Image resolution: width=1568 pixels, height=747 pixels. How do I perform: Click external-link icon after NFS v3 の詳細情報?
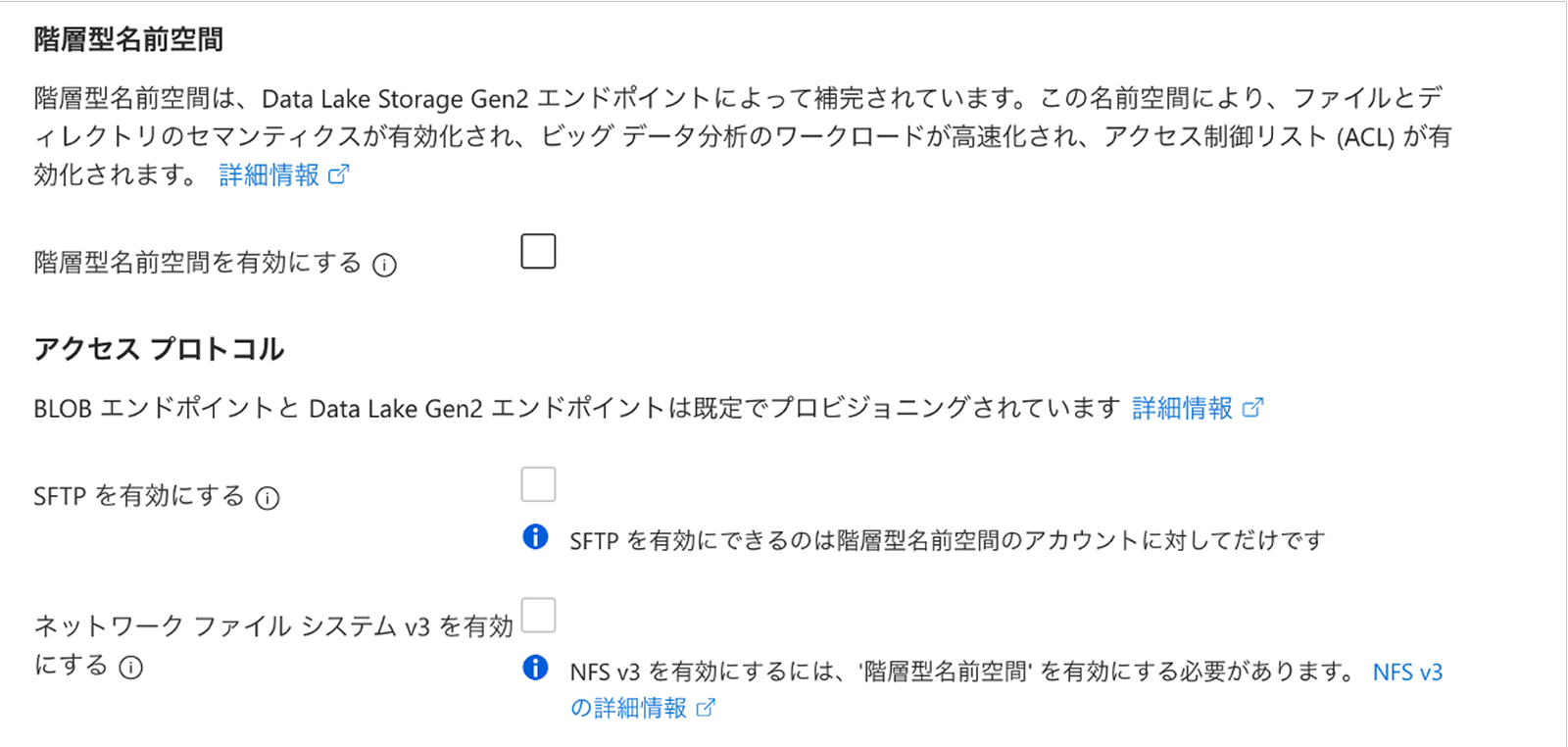[706, 708]
